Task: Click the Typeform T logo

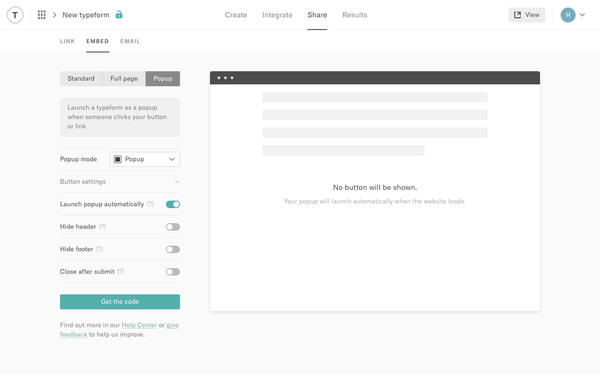Action: (x=15, y=15)
